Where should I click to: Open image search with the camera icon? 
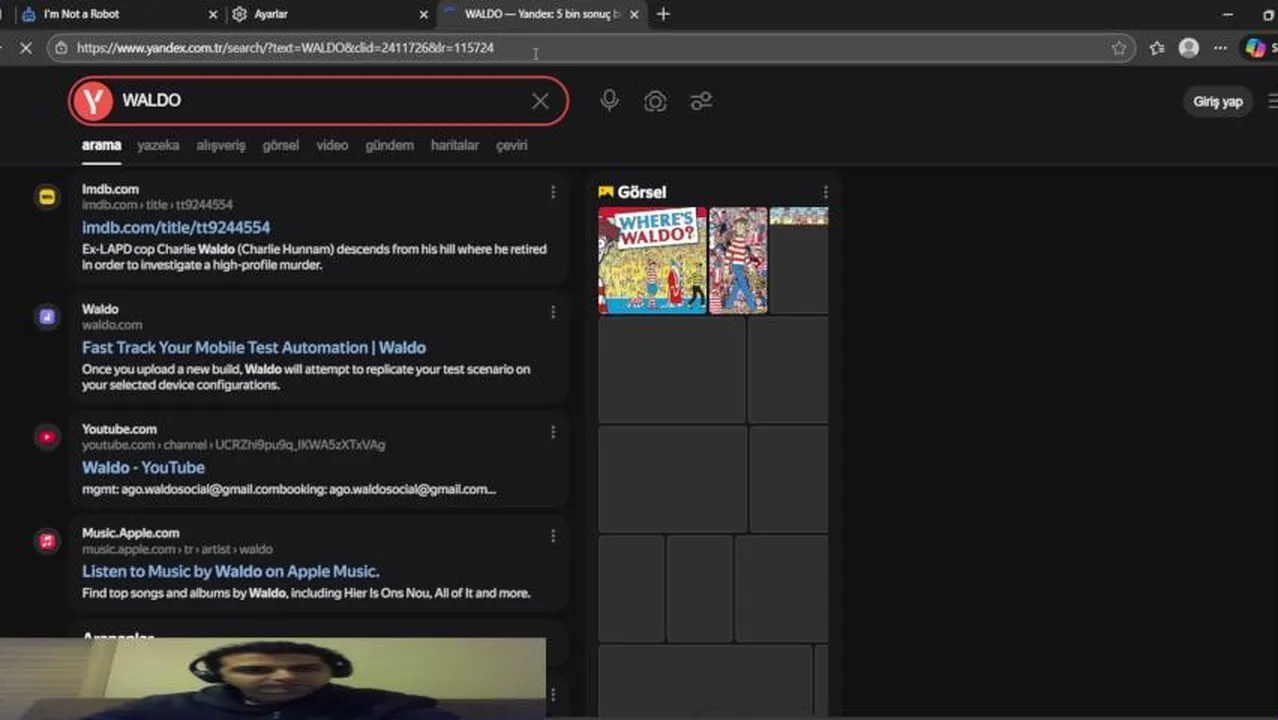pos(655,101)
